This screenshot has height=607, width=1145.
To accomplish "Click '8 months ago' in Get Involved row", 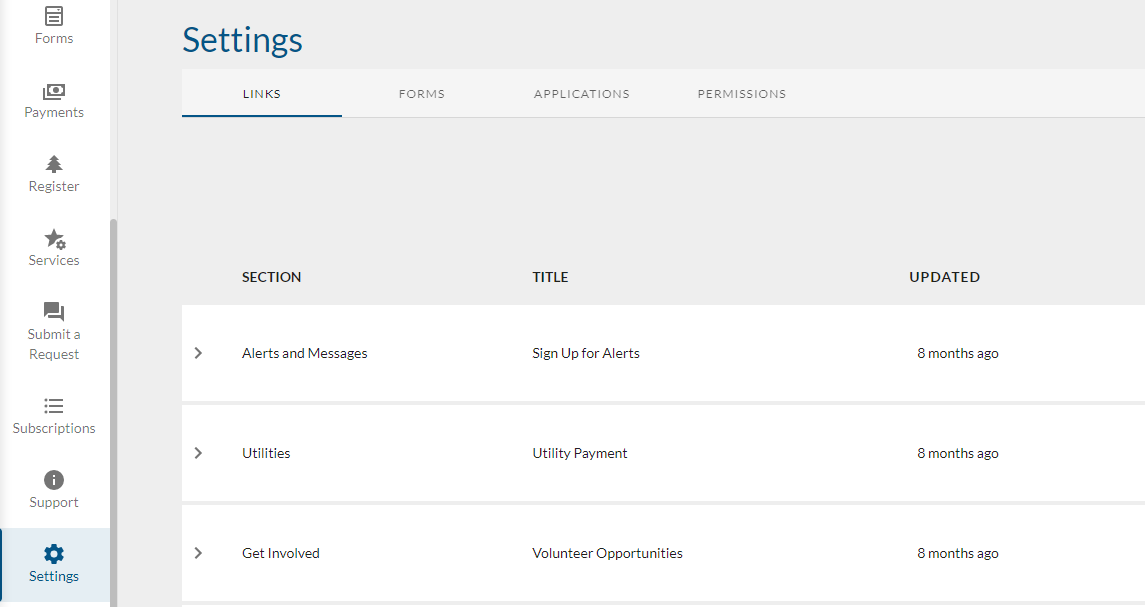I will tap(957, 553).
